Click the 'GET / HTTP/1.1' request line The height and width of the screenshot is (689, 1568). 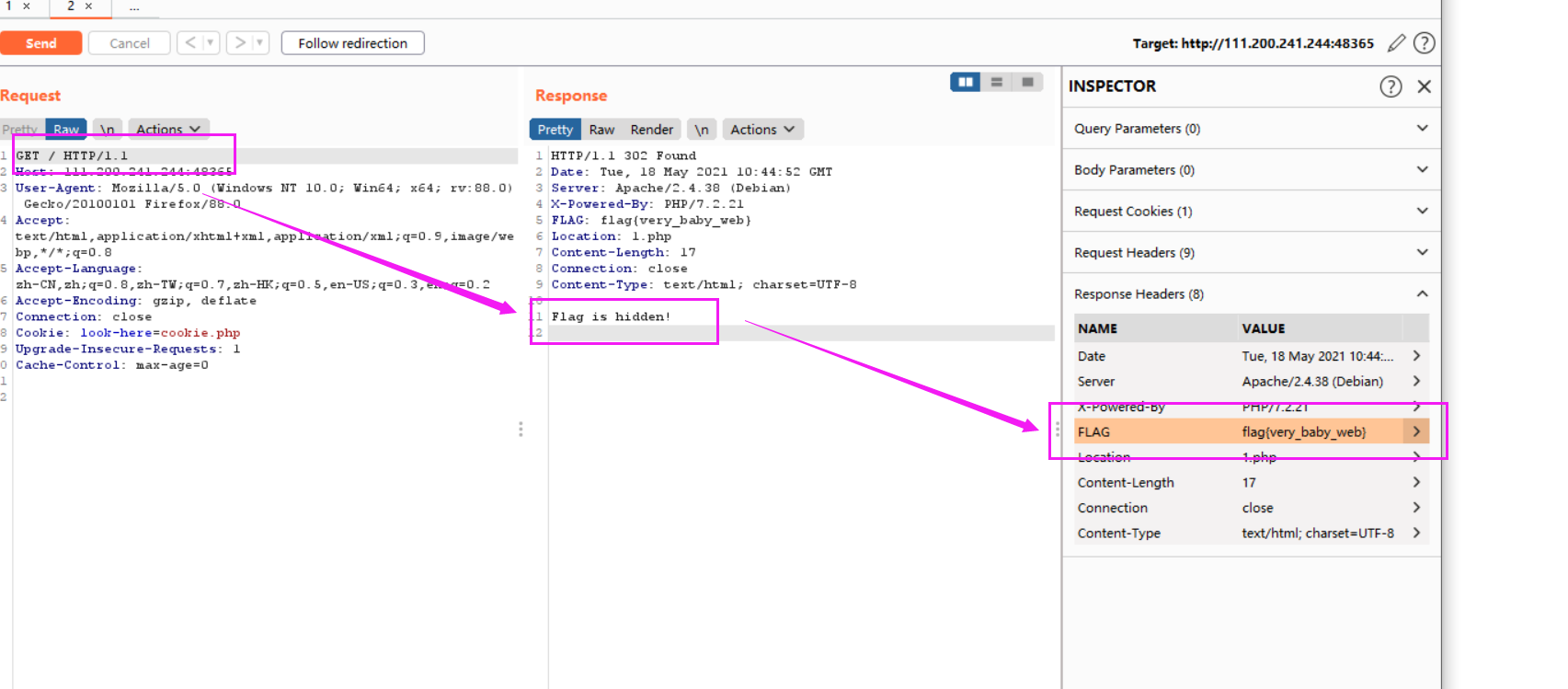click(x=72, y=155)
